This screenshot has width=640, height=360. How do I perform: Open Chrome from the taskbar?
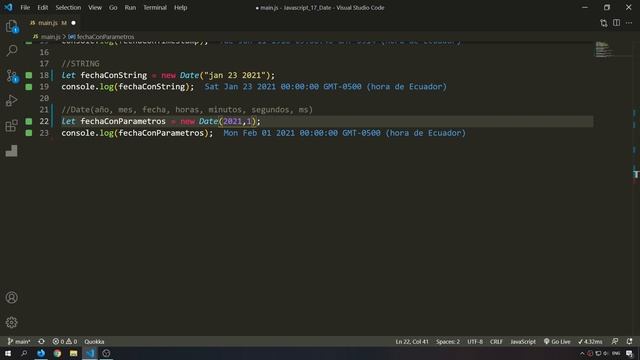pos(57,353)
